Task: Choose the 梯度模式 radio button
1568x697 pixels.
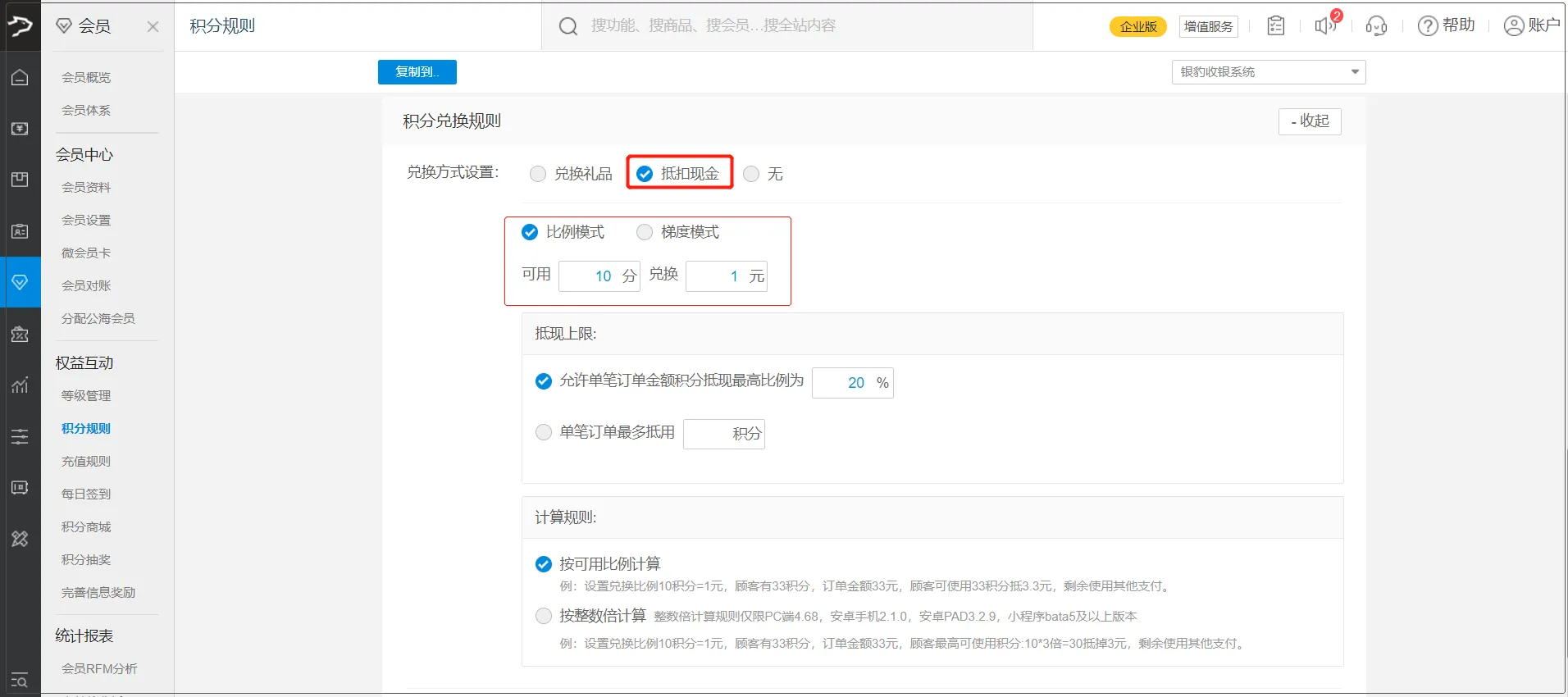Action: coord(645,233)
